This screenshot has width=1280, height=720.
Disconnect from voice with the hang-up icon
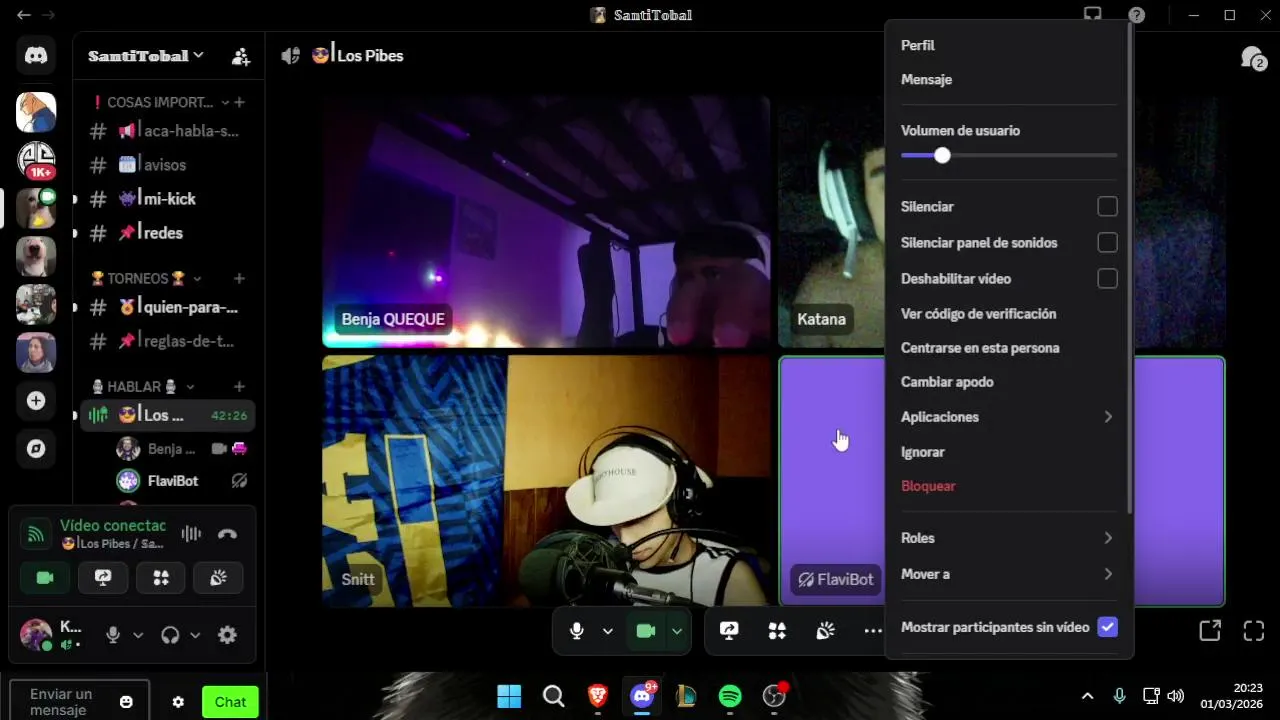coord(227,534)
